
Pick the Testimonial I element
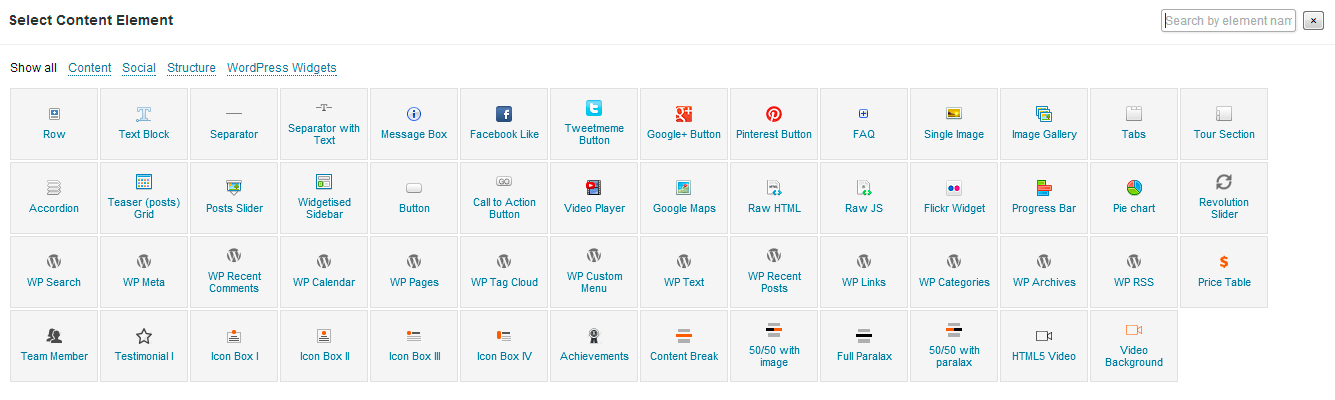pos(144,346)
